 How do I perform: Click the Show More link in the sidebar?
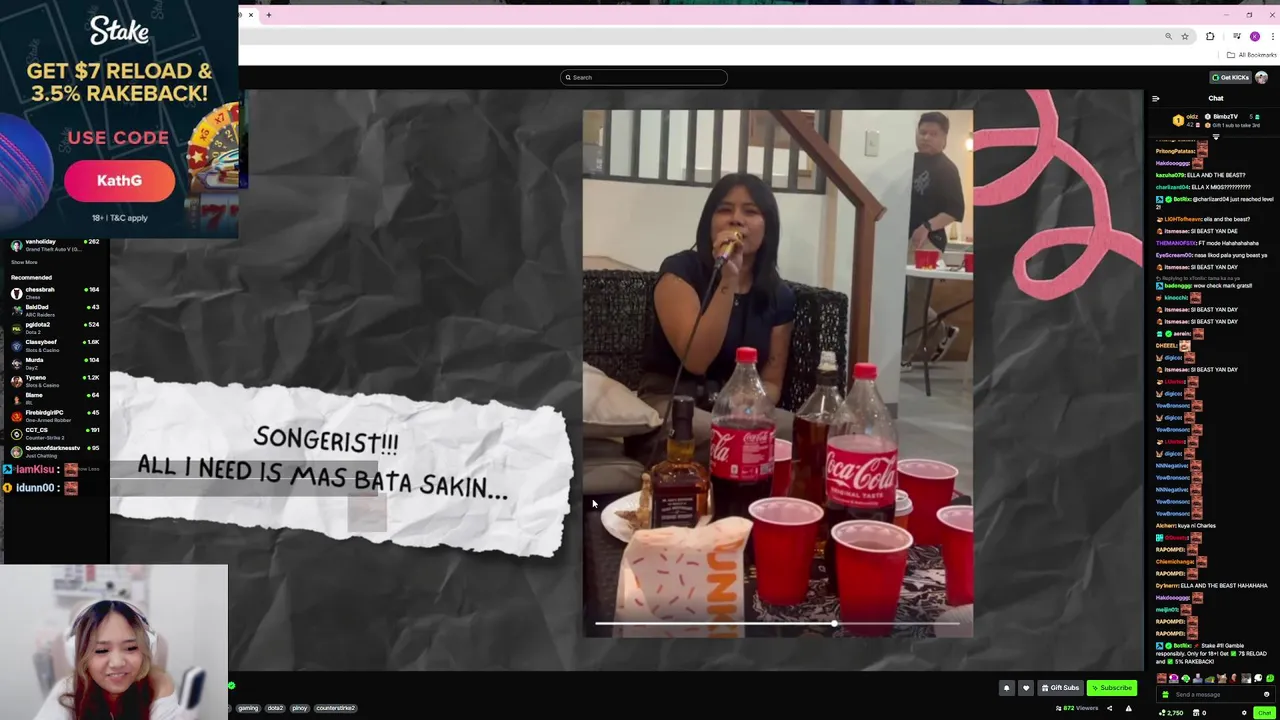[x=24, y=262]
